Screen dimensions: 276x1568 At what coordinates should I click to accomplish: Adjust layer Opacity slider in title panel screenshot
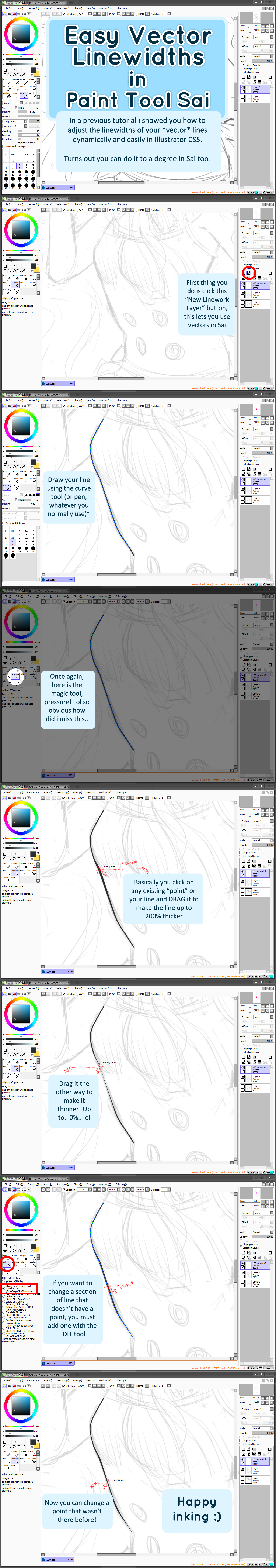pyautogui.click(x=263, y=61)
